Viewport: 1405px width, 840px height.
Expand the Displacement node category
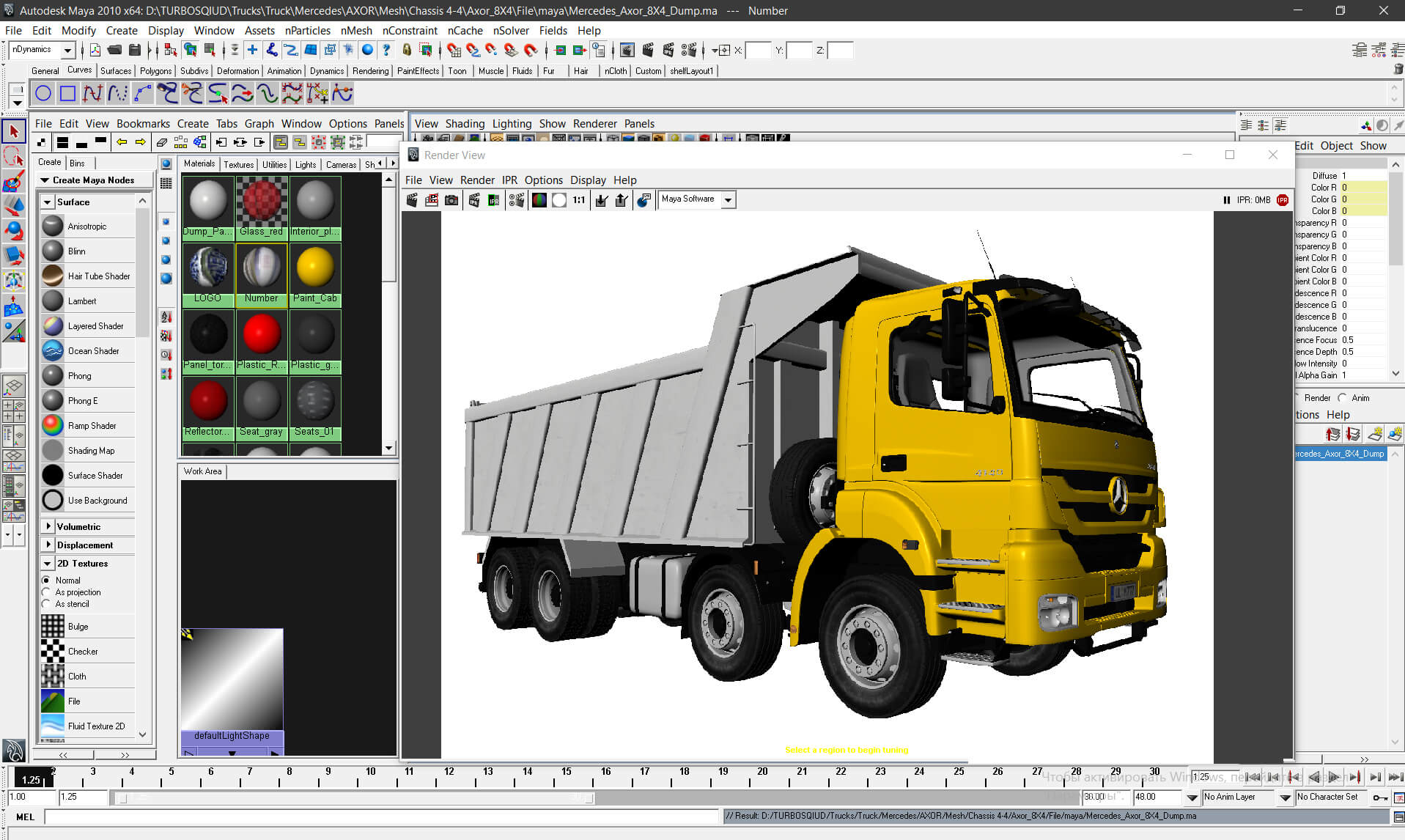pyautogui.click(x=48, y=545)
